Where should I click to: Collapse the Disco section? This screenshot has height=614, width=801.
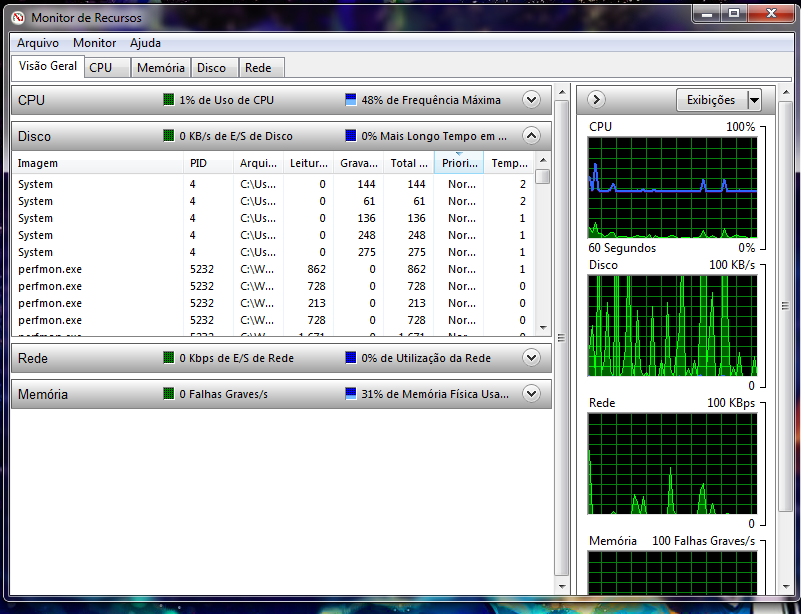[x=531, y=136]
